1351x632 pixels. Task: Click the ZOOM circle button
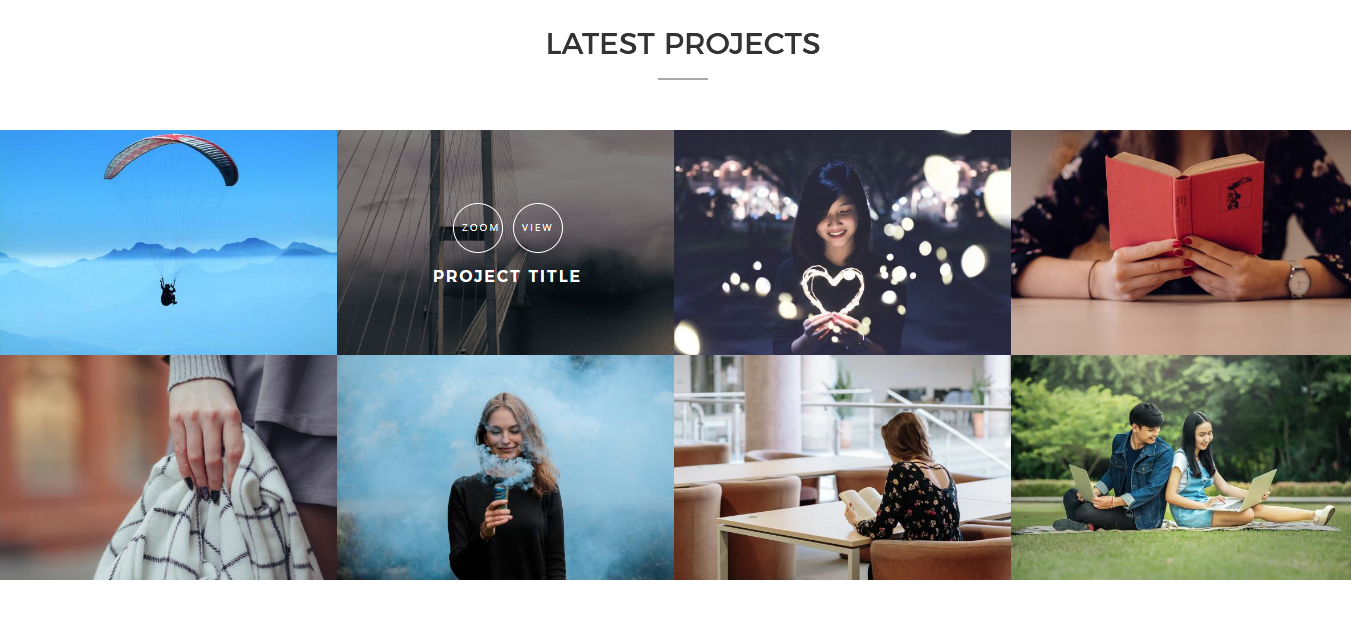pyautogui.click(x=478, y=228)
